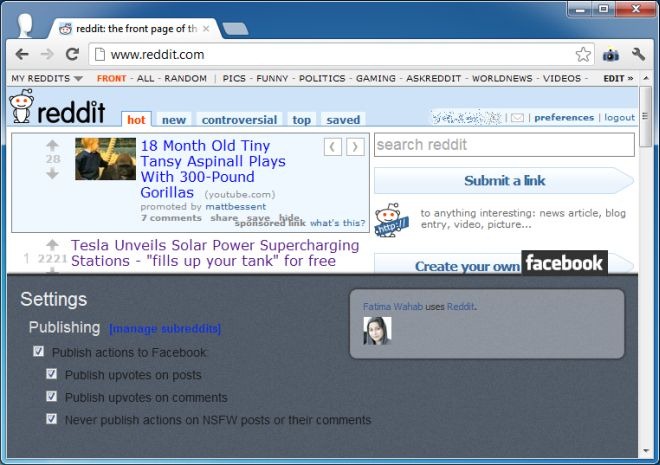This screenshot has height=465, width=660.
Task: Reload the reddit page
Action: (72, 54)
